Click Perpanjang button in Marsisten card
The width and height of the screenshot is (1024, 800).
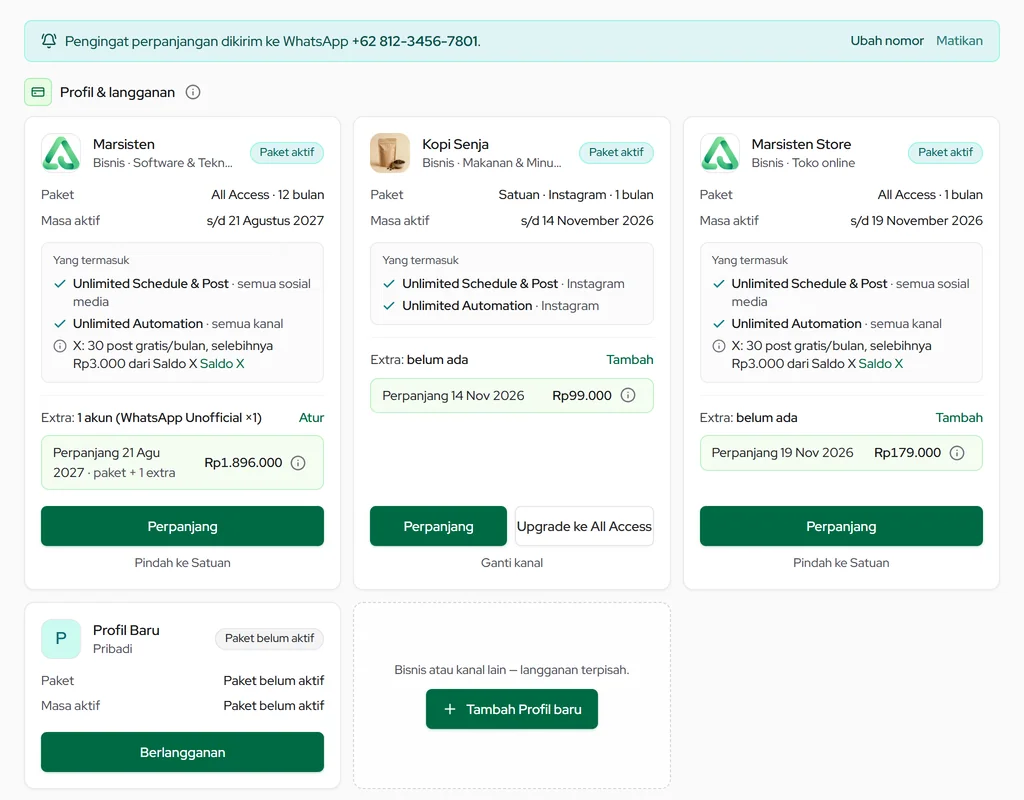182,526
